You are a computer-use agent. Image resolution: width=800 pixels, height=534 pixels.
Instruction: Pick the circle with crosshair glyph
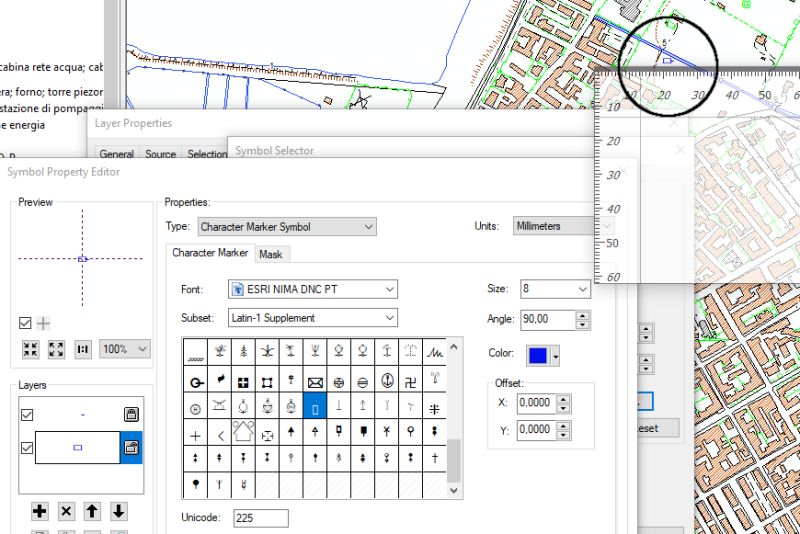(x=339, y=381)
